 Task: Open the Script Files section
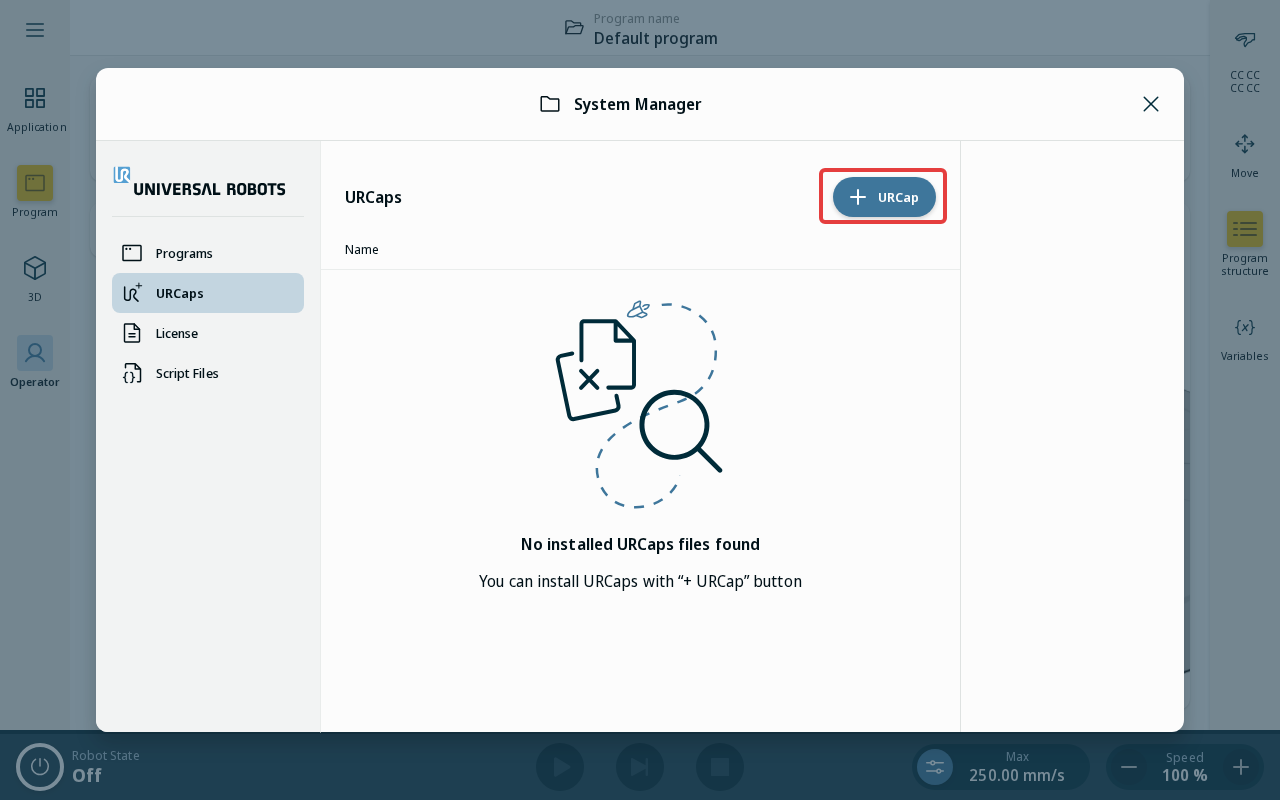pos(208,373)
